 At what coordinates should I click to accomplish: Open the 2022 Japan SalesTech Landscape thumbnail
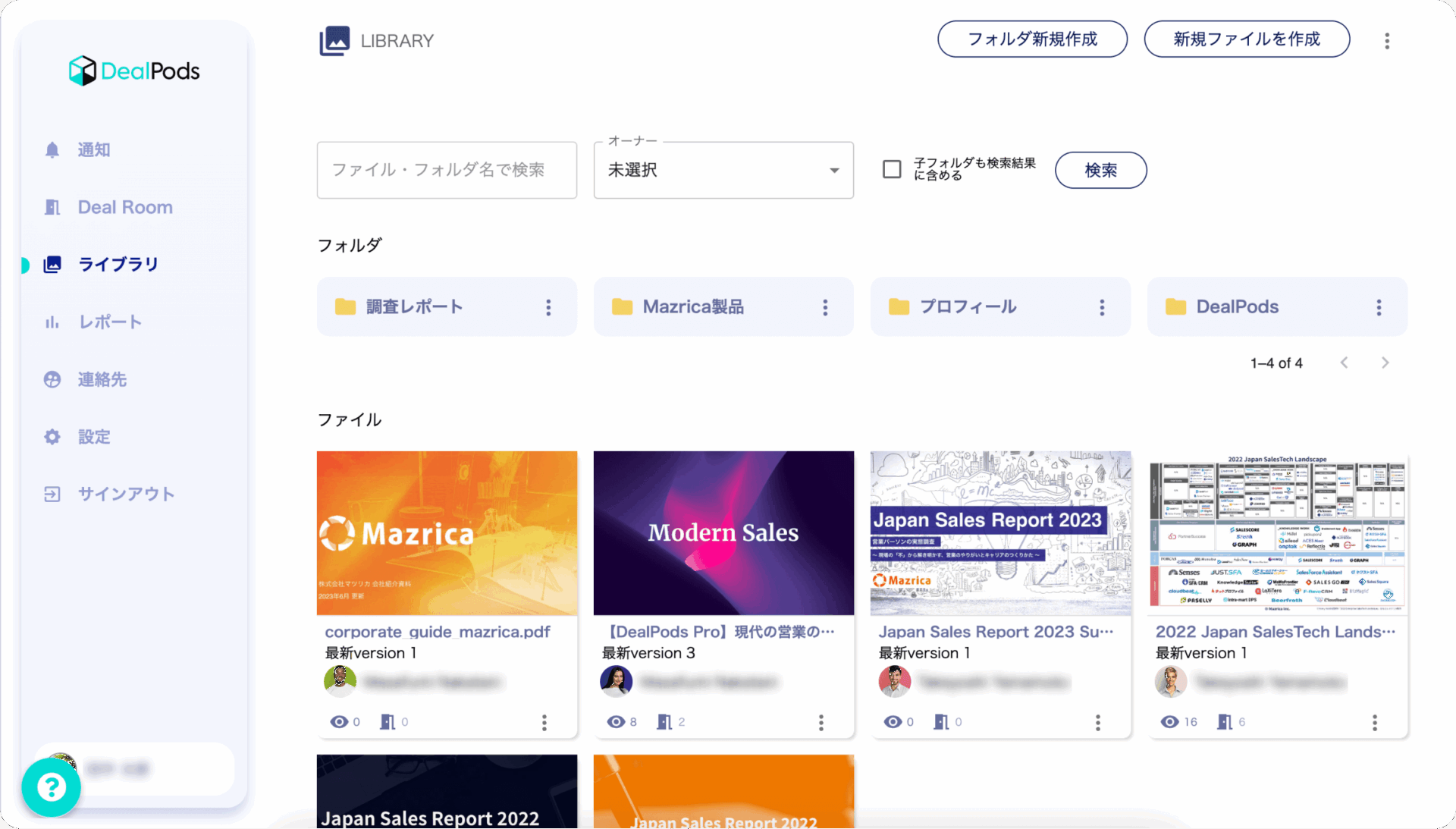(1277, 533)
